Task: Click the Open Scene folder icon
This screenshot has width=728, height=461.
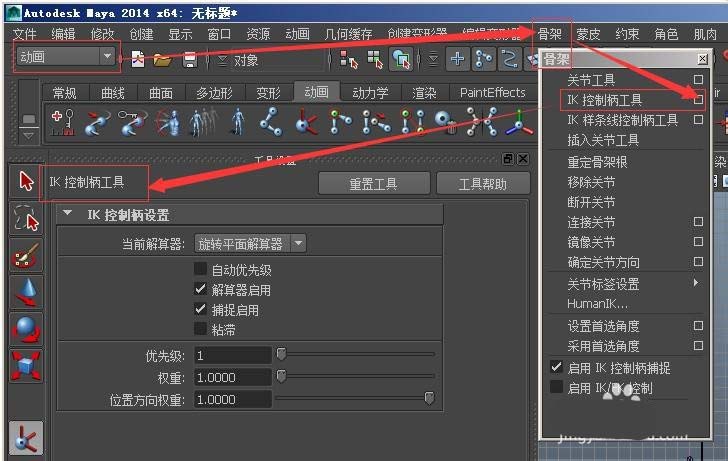Action: coord(162,59)
